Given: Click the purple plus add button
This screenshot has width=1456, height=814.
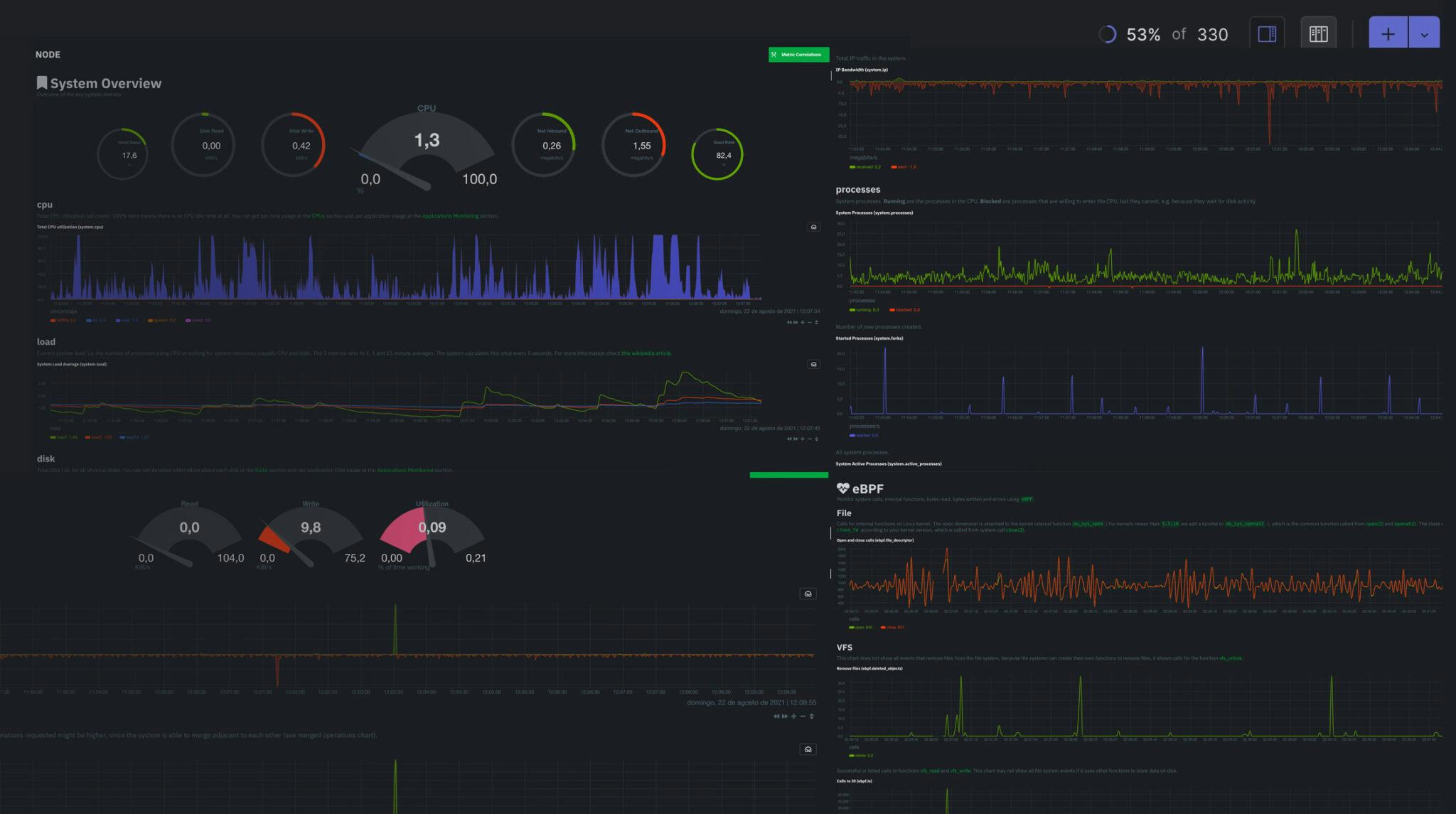Looking at the screenshot, I should point(1387,34).
